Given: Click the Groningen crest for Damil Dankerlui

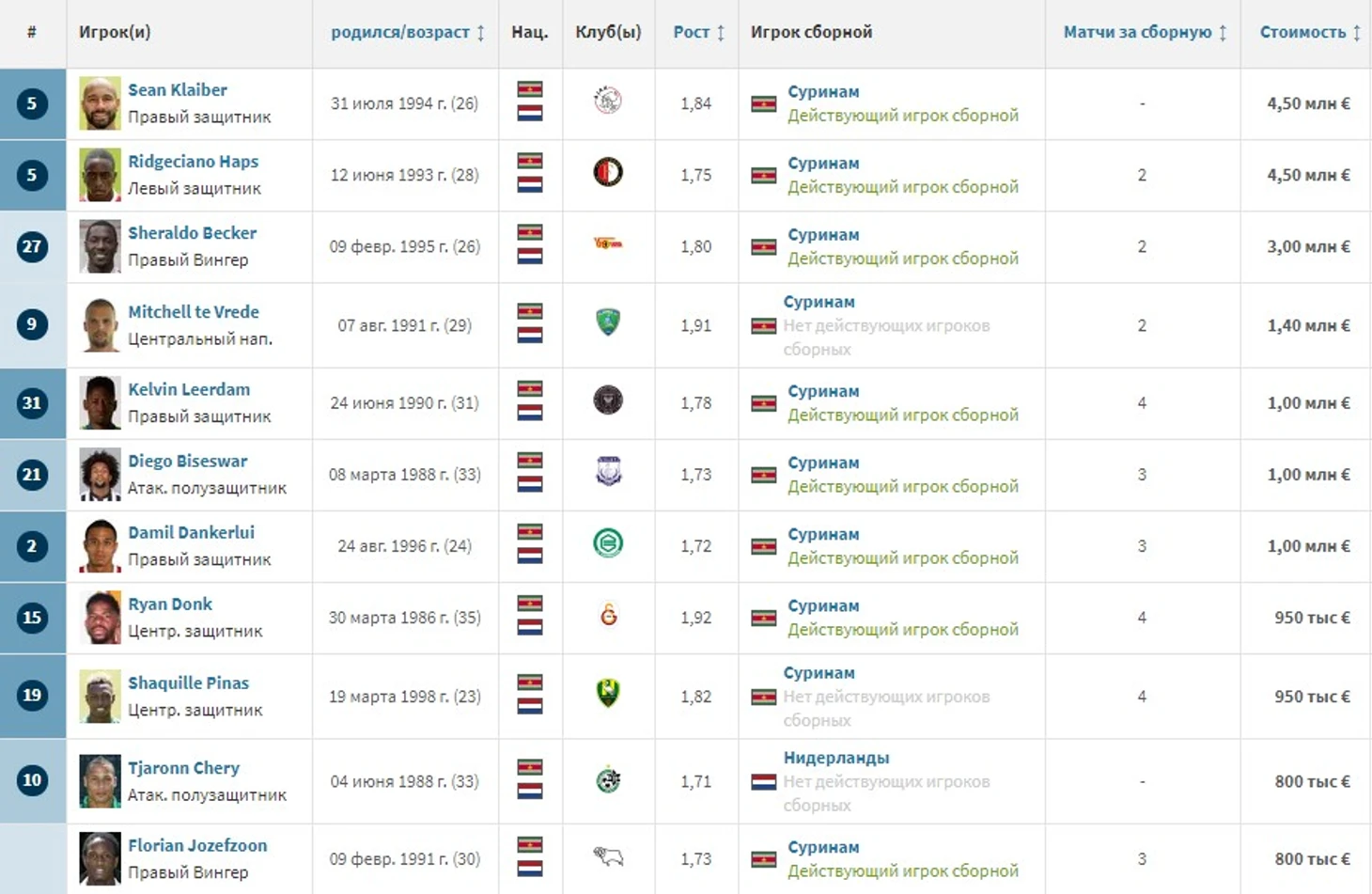Looking at the screenshot, I should coord(608,543).
